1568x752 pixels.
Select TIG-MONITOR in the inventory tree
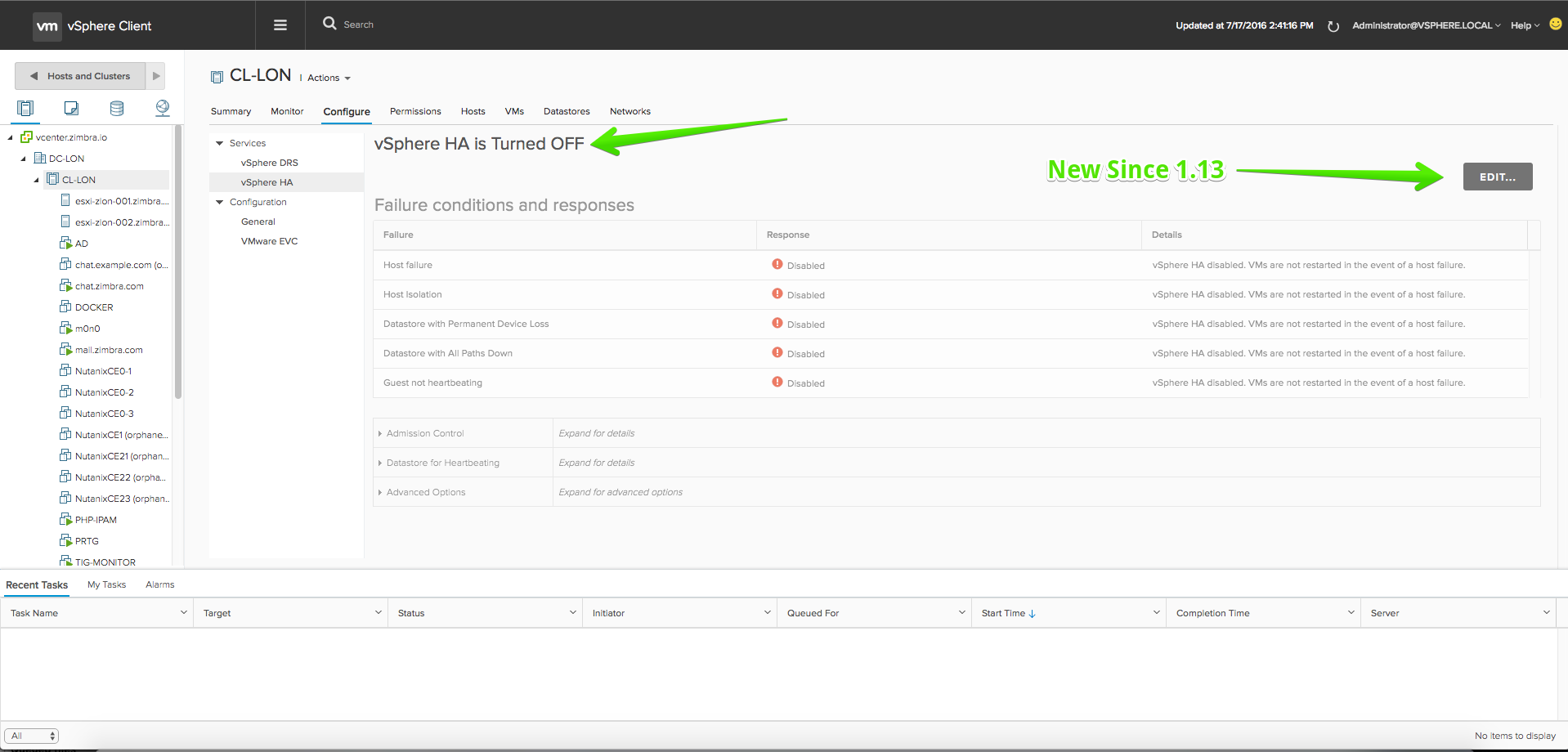(105, 562)
